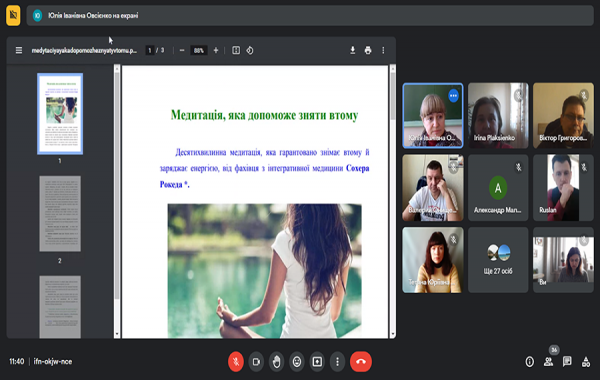Click the present screen icon

point(317,362)
